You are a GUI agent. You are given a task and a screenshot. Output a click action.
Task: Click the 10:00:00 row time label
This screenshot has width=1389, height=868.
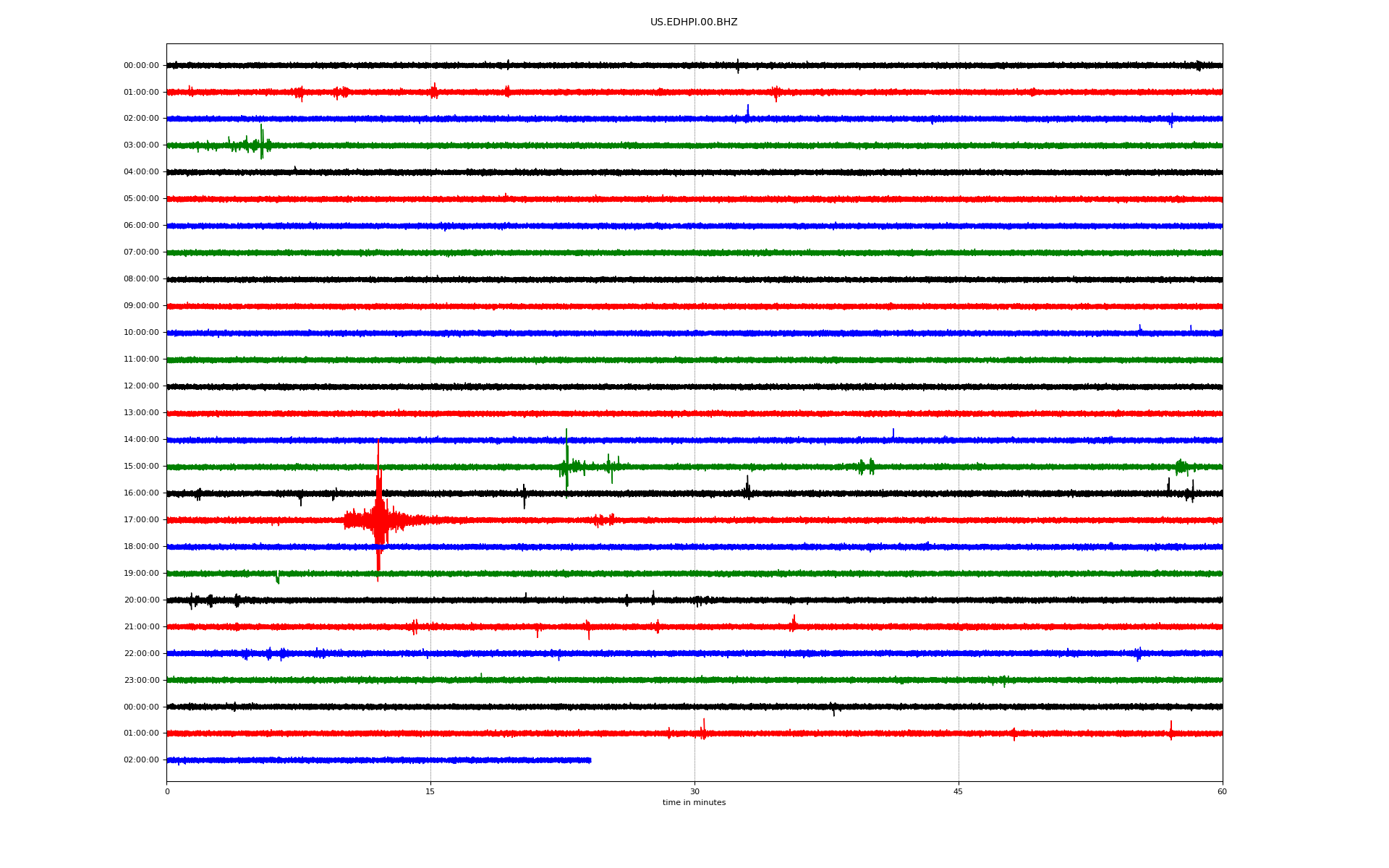pyautogui.click(x=141, y=333)
